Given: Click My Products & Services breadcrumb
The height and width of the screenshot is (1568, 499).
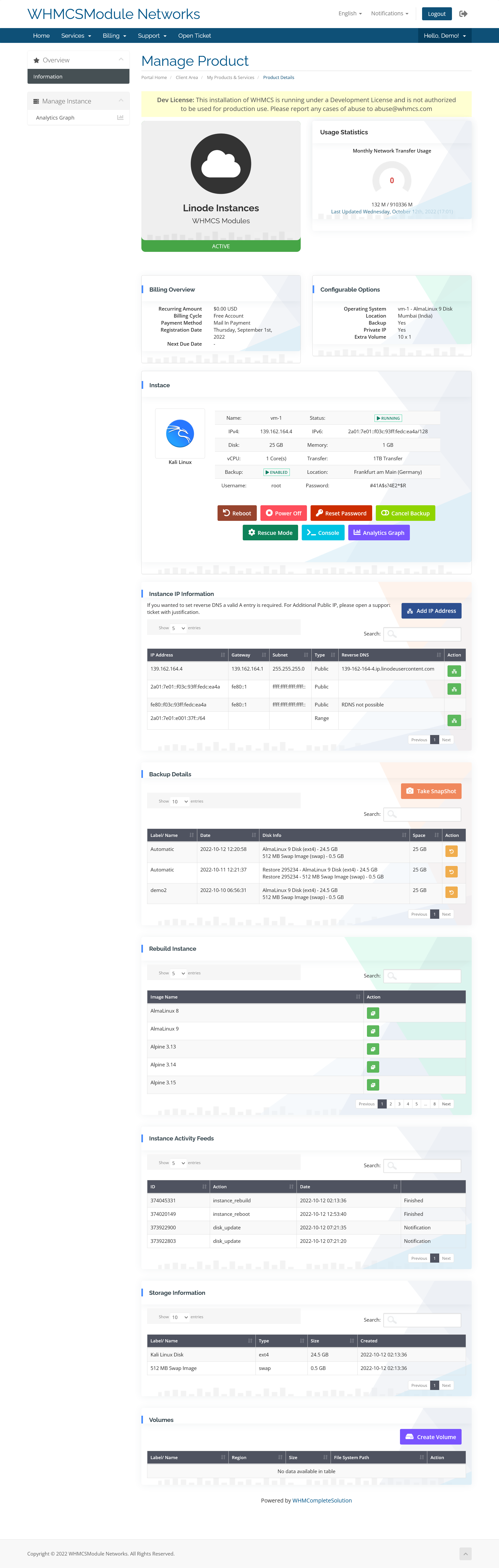Looking at the screenshot, I should tap(231, 77).
